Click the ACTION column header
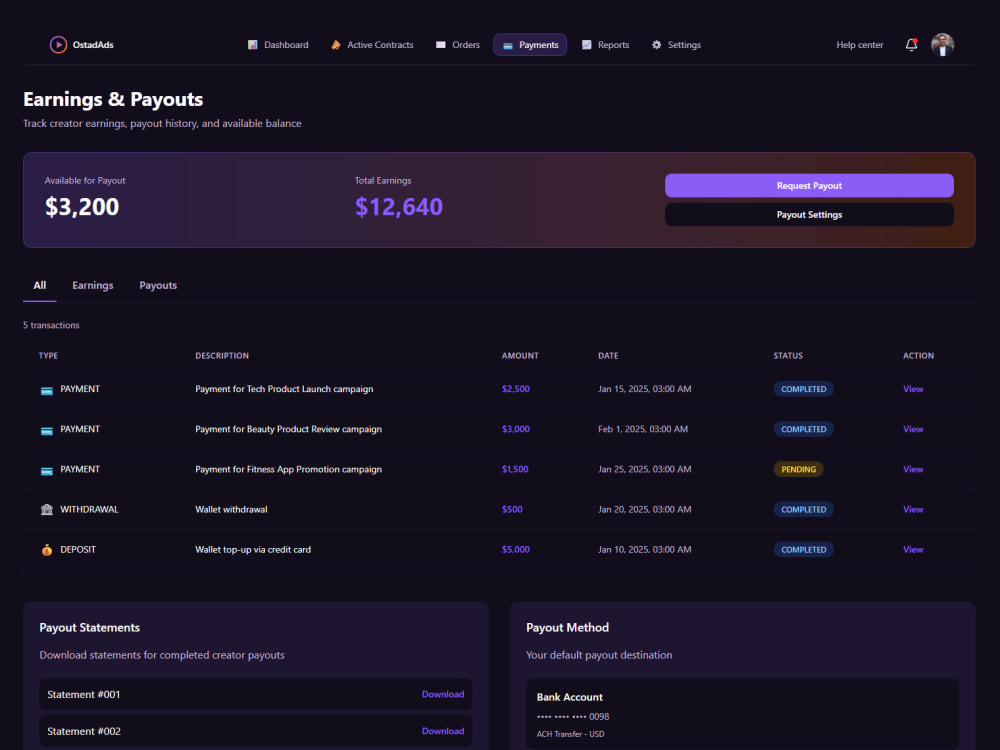The height and width of the screenshot is (750, 1000). 918,356
